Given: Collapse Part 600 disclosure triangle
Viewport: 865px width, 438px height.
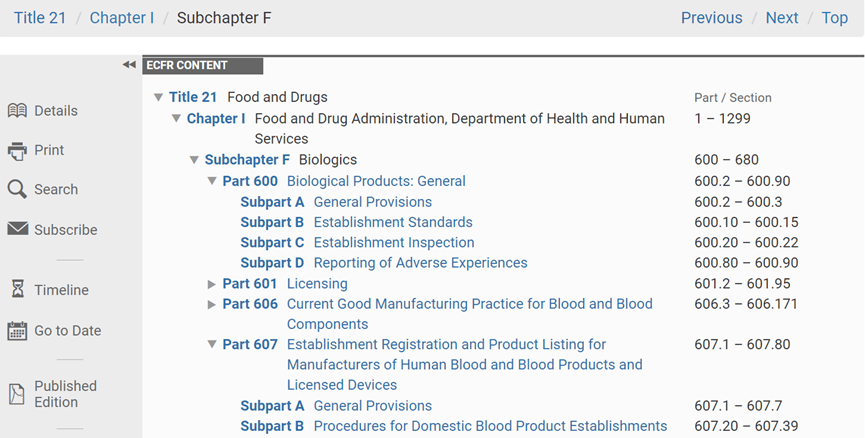Looking at the screenshot, I should coord(212,181).
